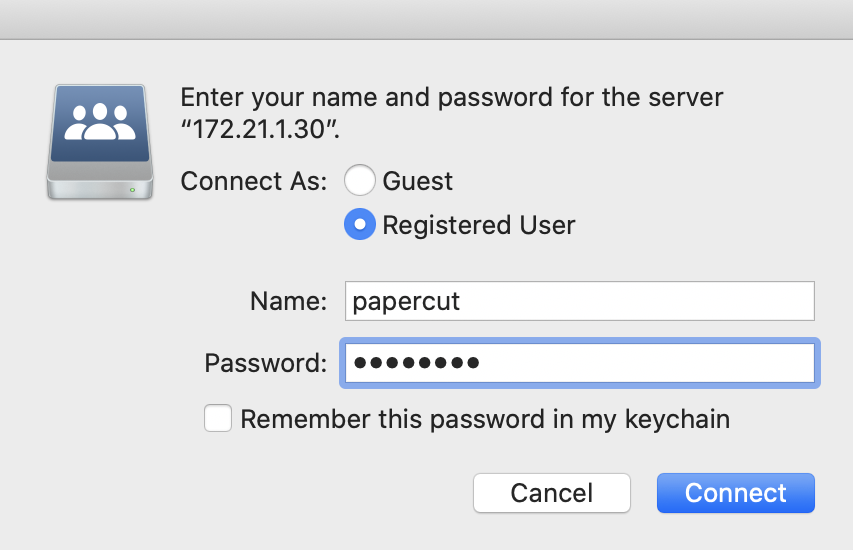
Task: Focus the Password input field
Action: point(579,363)
